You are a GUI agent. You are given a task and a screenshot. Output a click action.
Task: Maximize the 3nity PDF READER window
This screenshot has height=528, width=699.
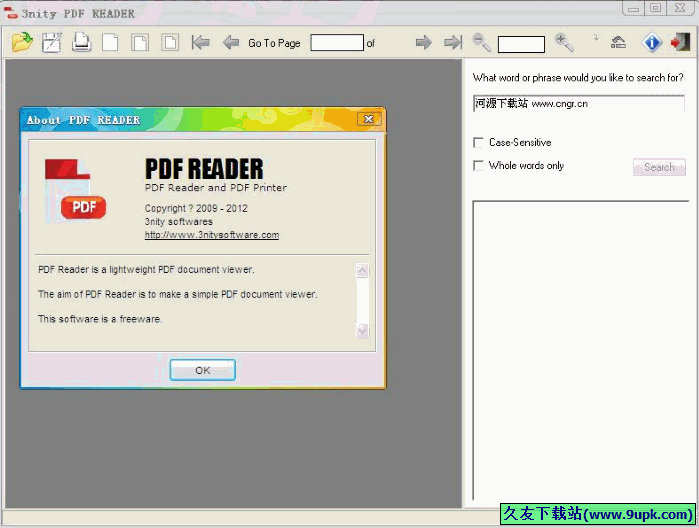pyautogui.click(x=655, y=8)
